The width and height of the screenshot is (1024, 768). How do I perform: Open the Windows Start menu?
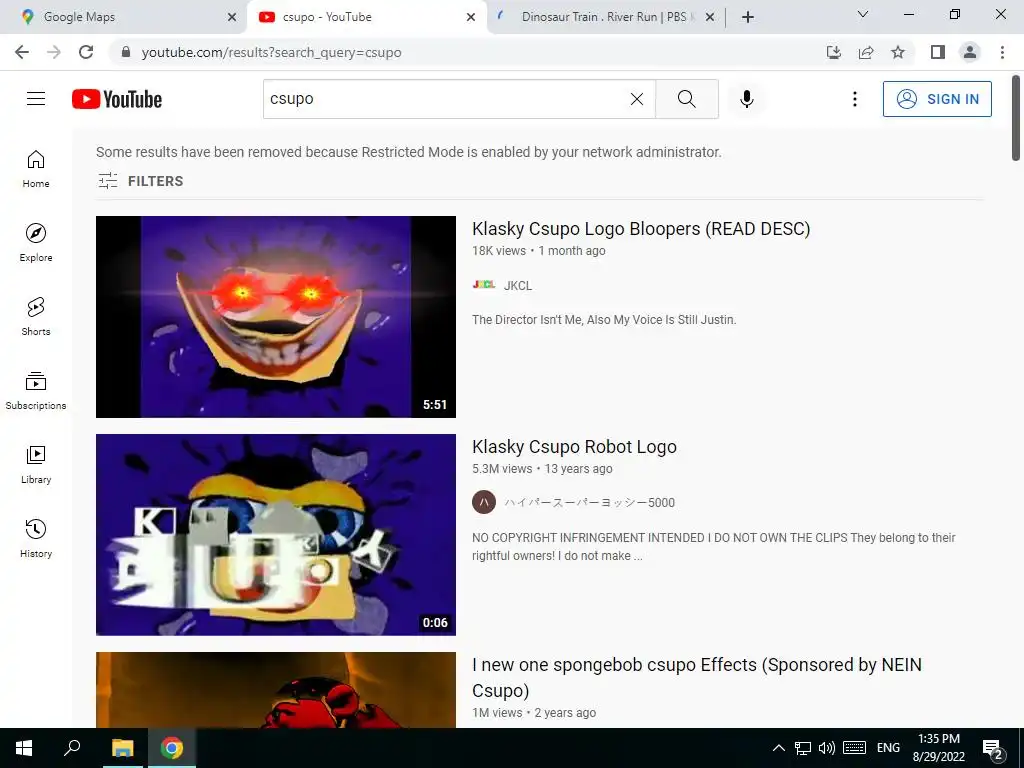click(24, 748)
